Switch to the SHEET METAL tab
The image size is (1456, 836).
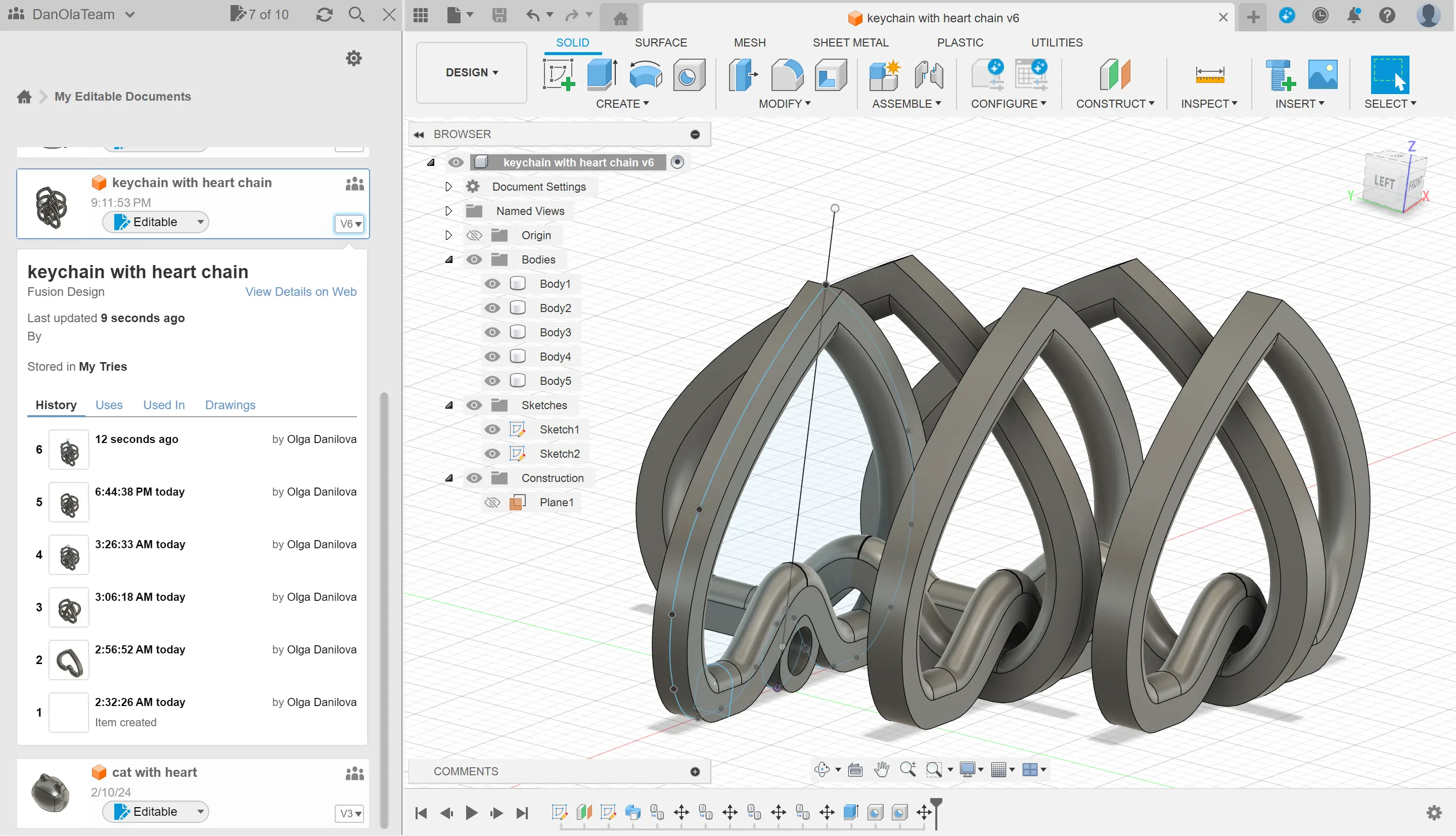[x=850, y=42]
